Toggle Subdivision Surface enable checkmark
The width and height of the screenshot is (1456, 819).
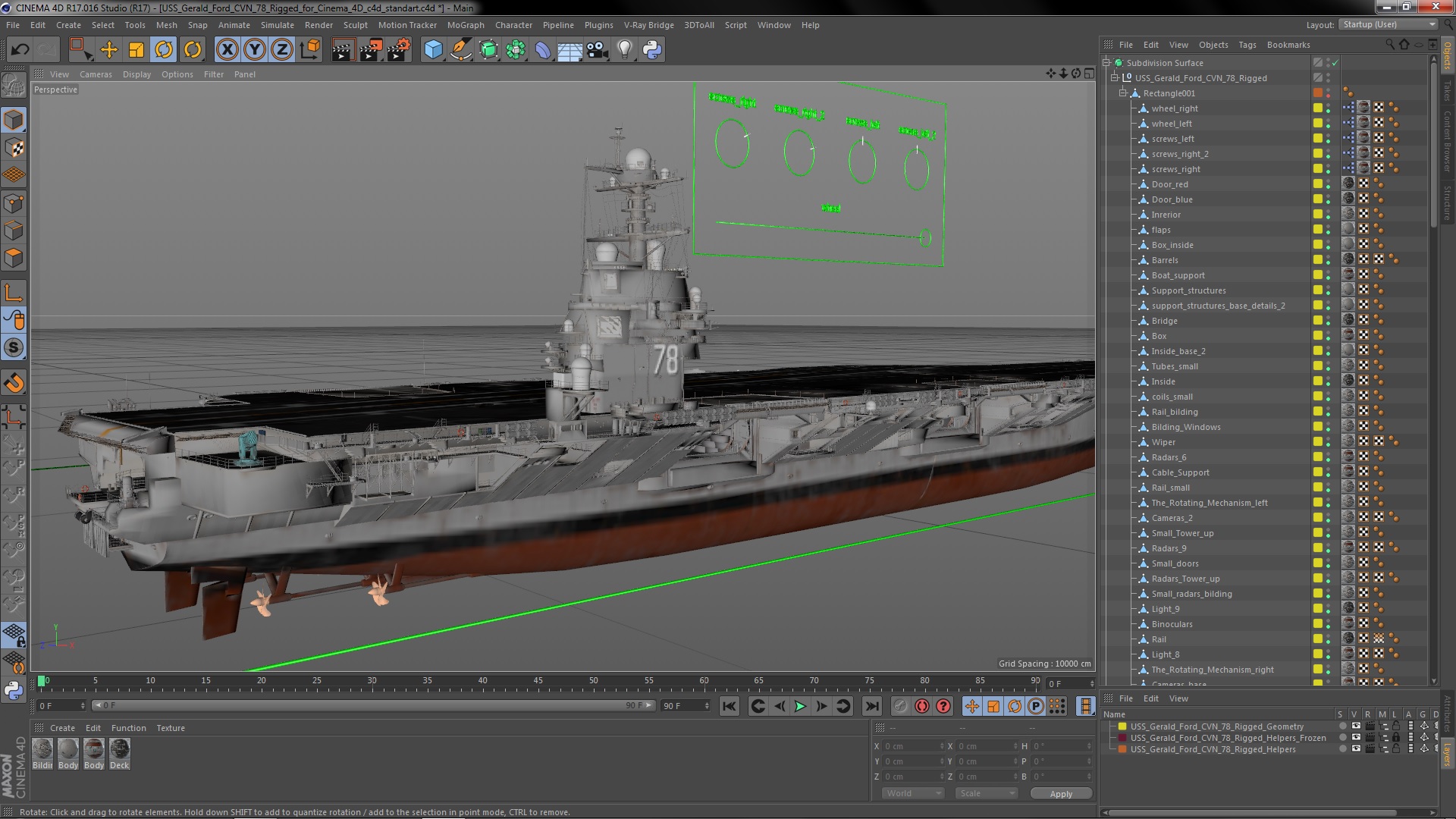1335,63
